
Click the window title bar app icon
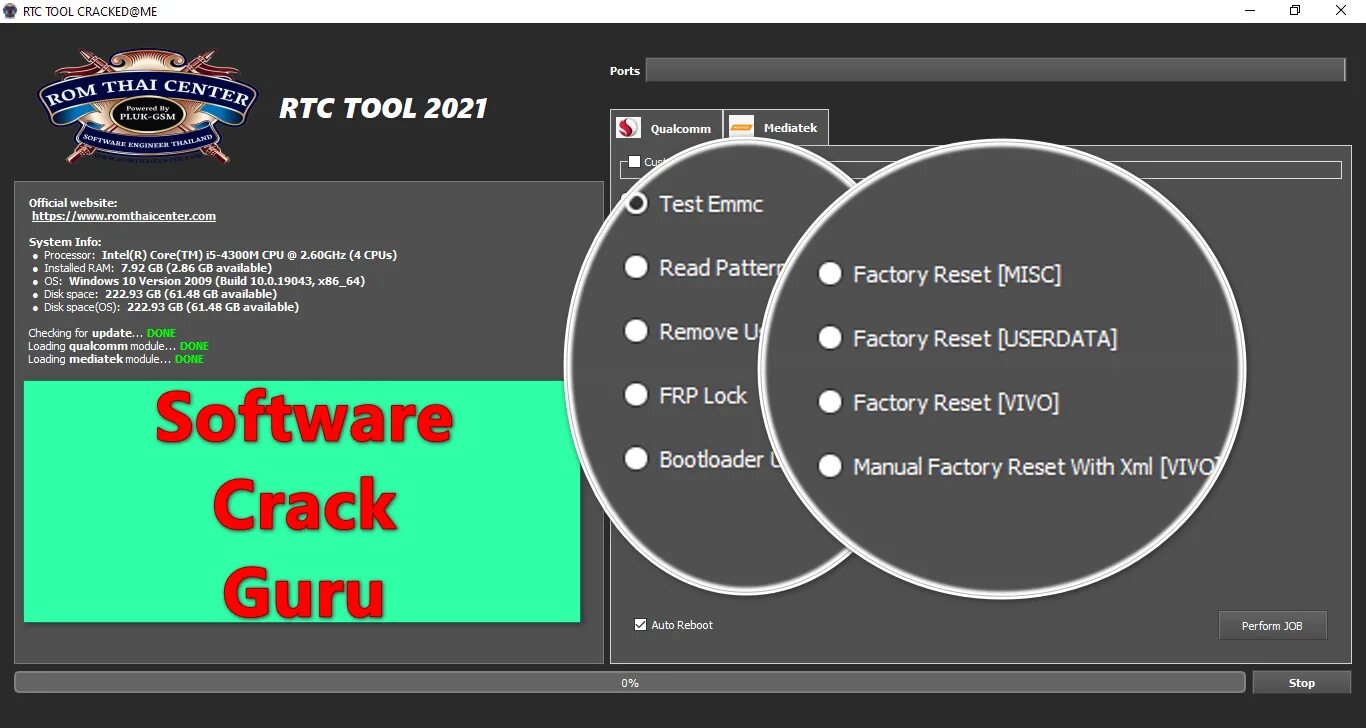(11, 11)
